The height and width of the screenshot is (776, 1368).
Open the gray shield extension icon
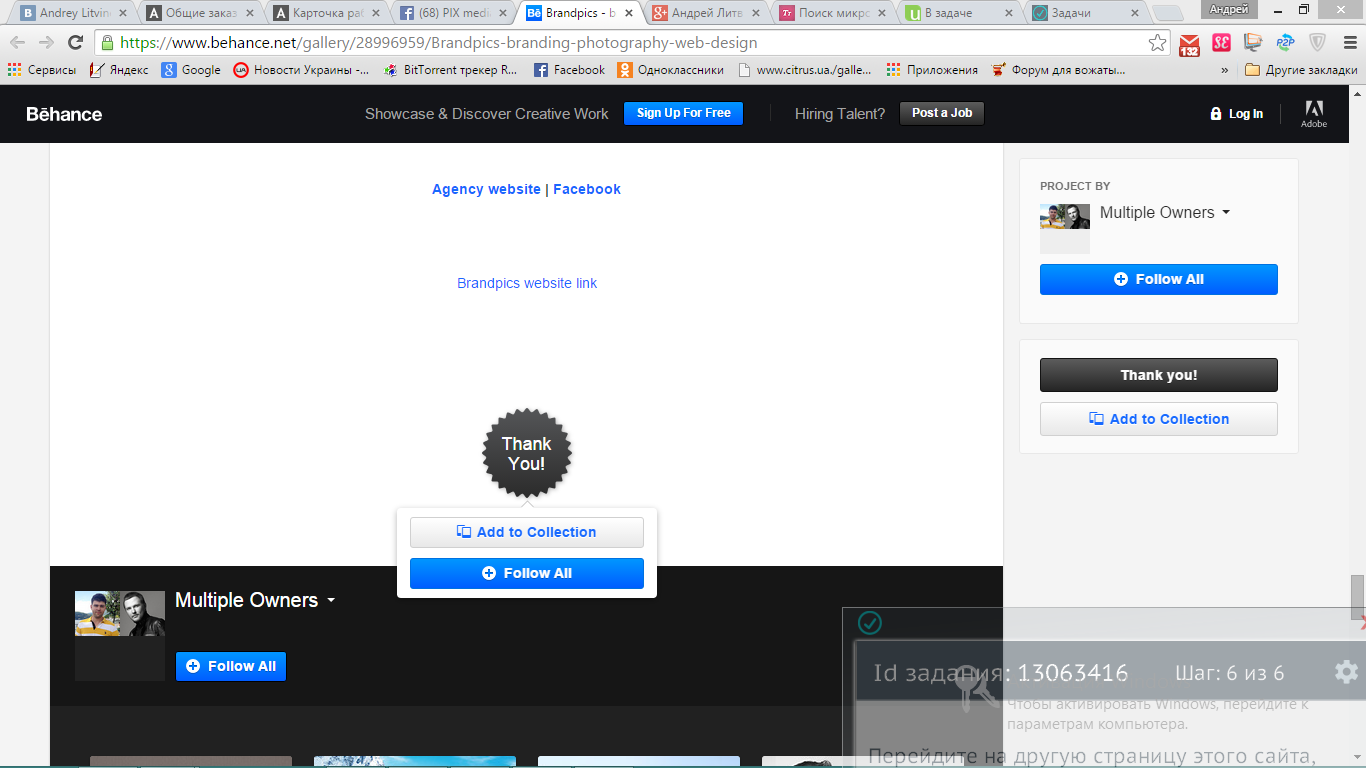[x=1317, y=43]
